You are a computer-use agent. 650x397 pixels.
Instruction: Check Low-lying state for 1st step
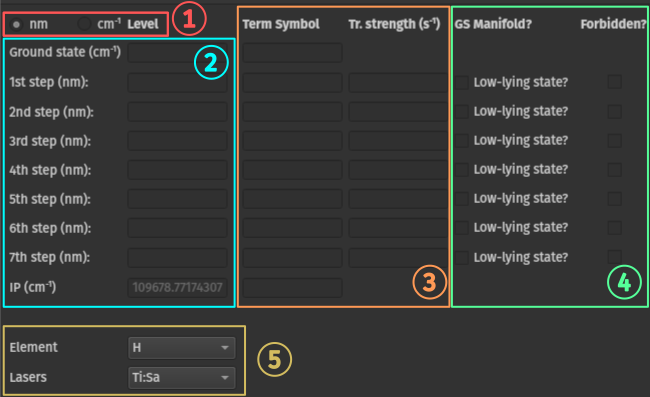(x=461, y=82)
